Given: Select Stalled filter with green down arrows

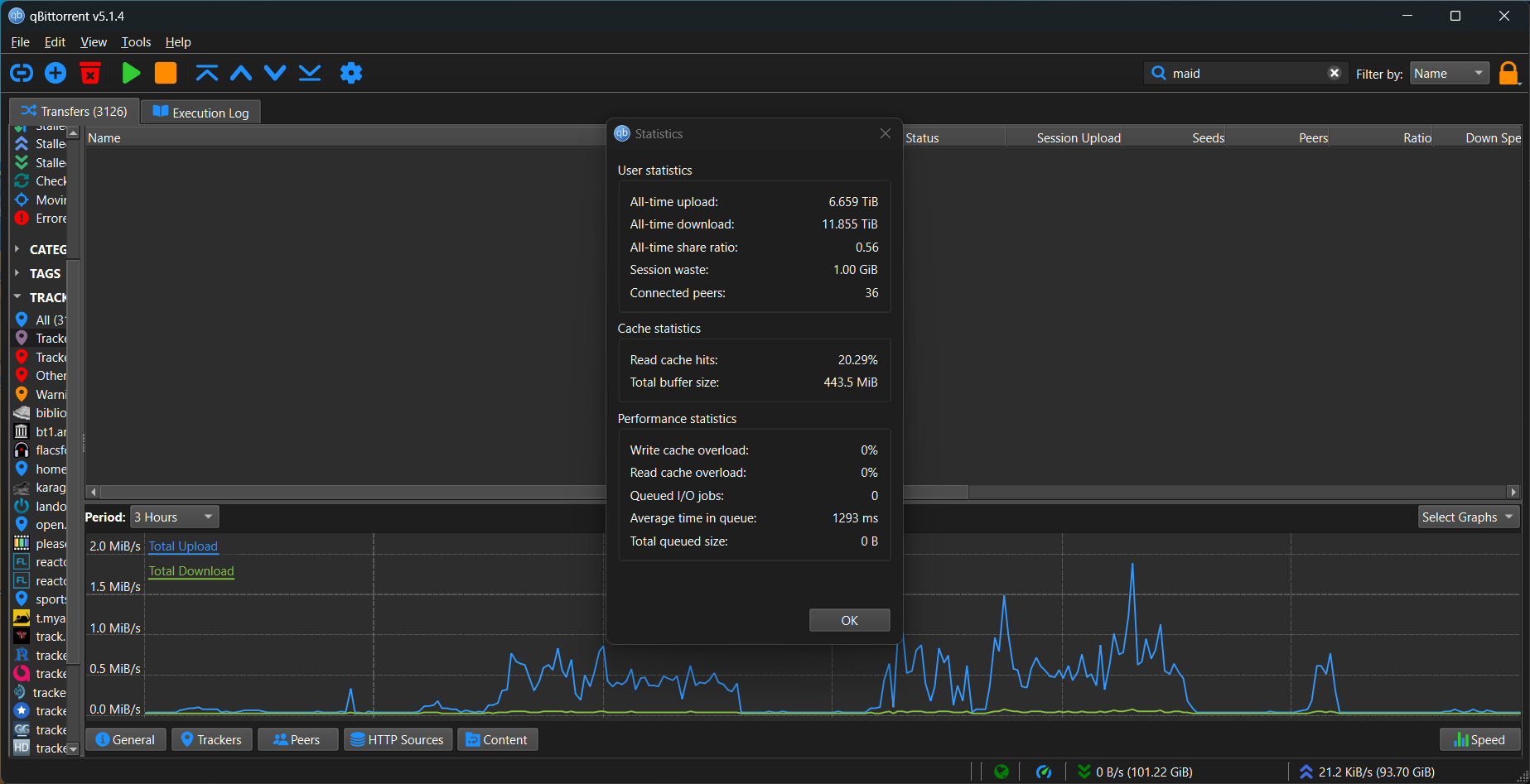Looking at the screenshot, I should tap(41, 163).
